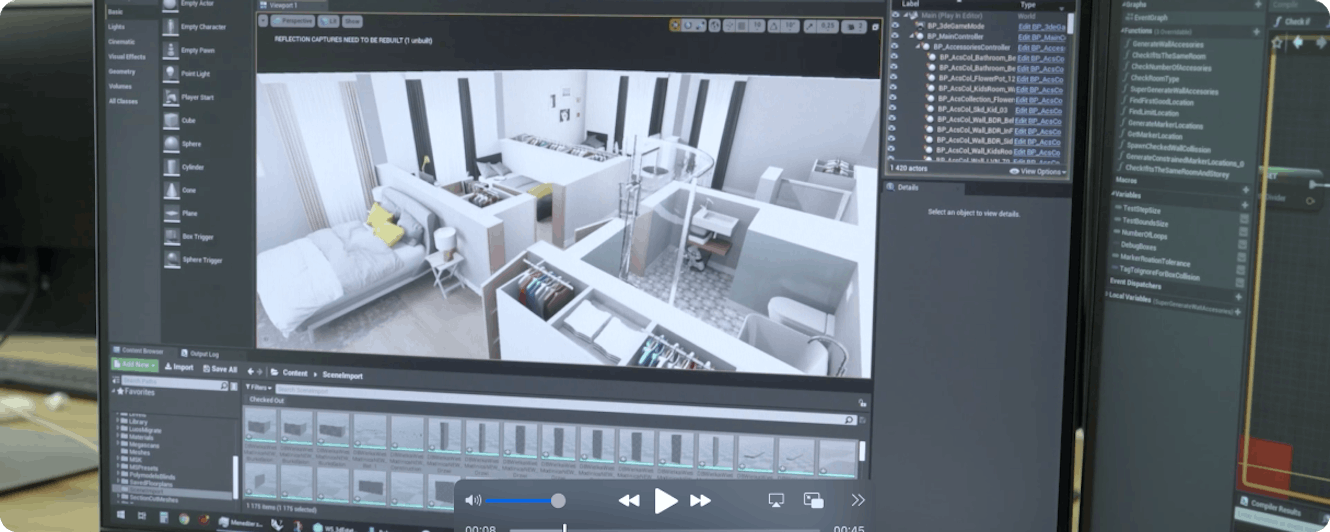Choose the Sphere Trigger icon
1330x532 pixels.
pos(171,260)
